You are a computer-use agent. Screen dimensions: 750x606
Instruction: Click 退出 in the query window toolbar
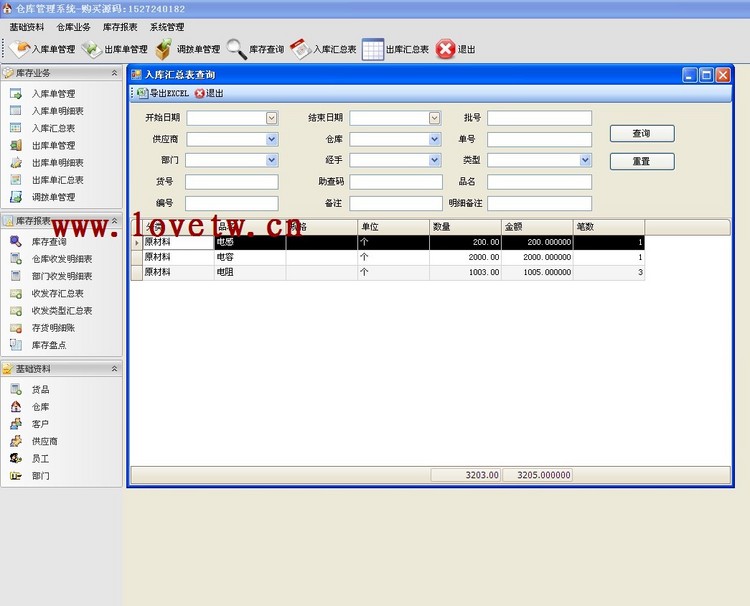(210, 93)
